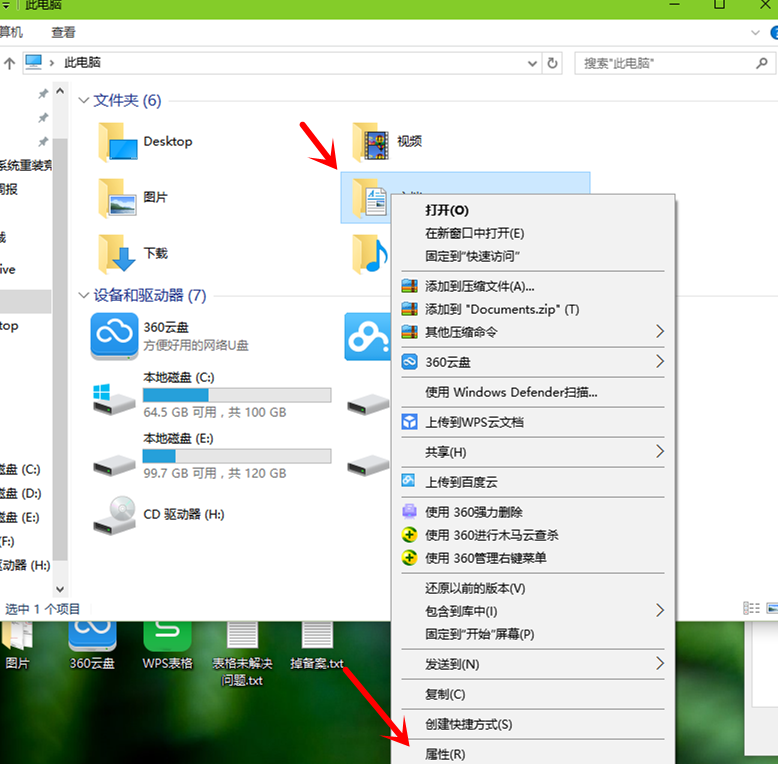
Task: Click the refresh button in address bar
Action: coord(552,63)
